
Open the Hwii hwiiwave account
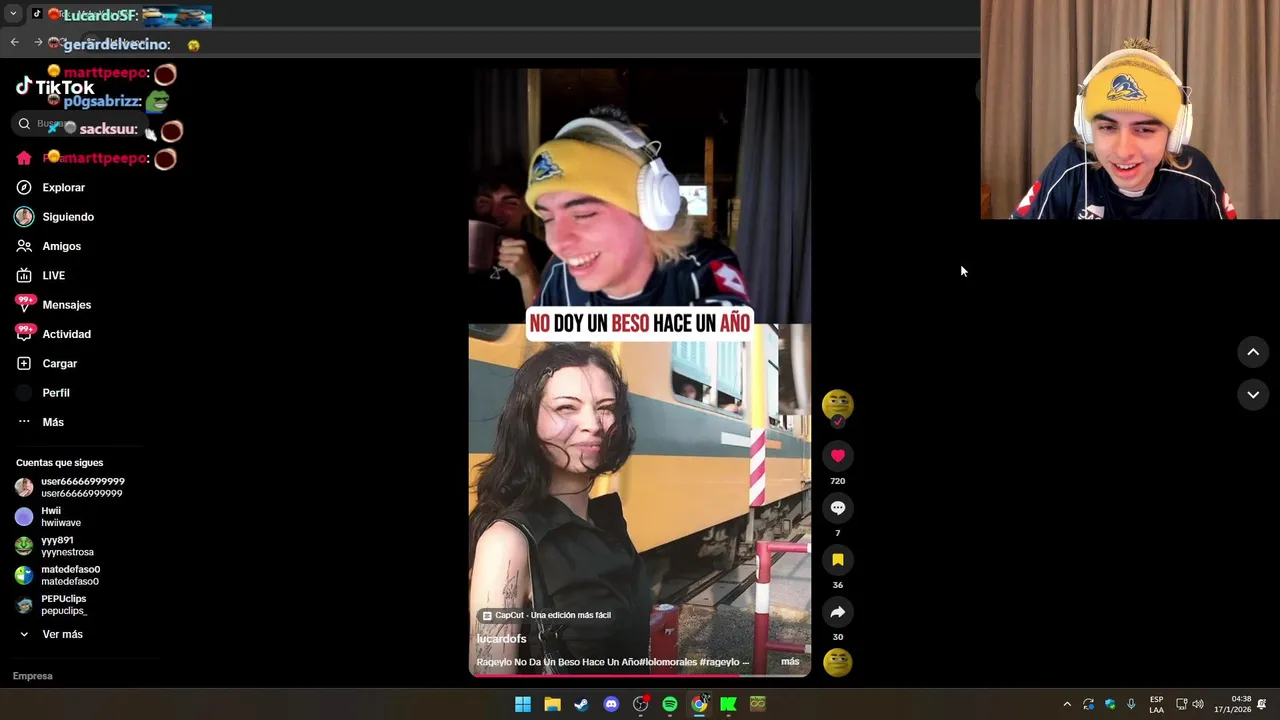tap(48, 516)
